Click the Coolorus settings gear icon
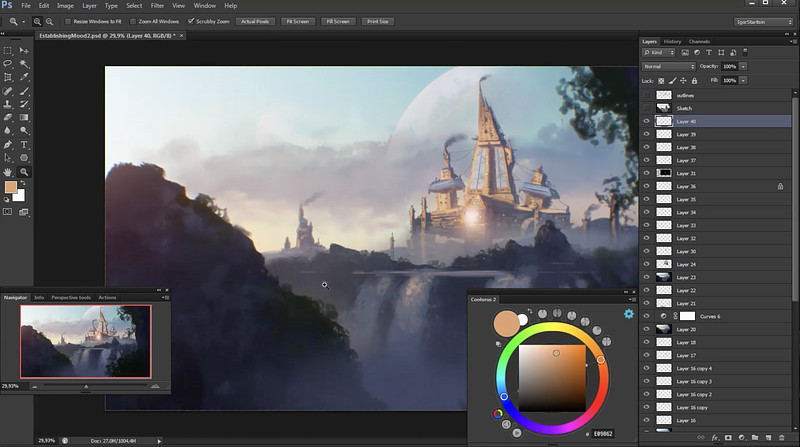This screenshot has height=447, width=800. click(629, 313)
